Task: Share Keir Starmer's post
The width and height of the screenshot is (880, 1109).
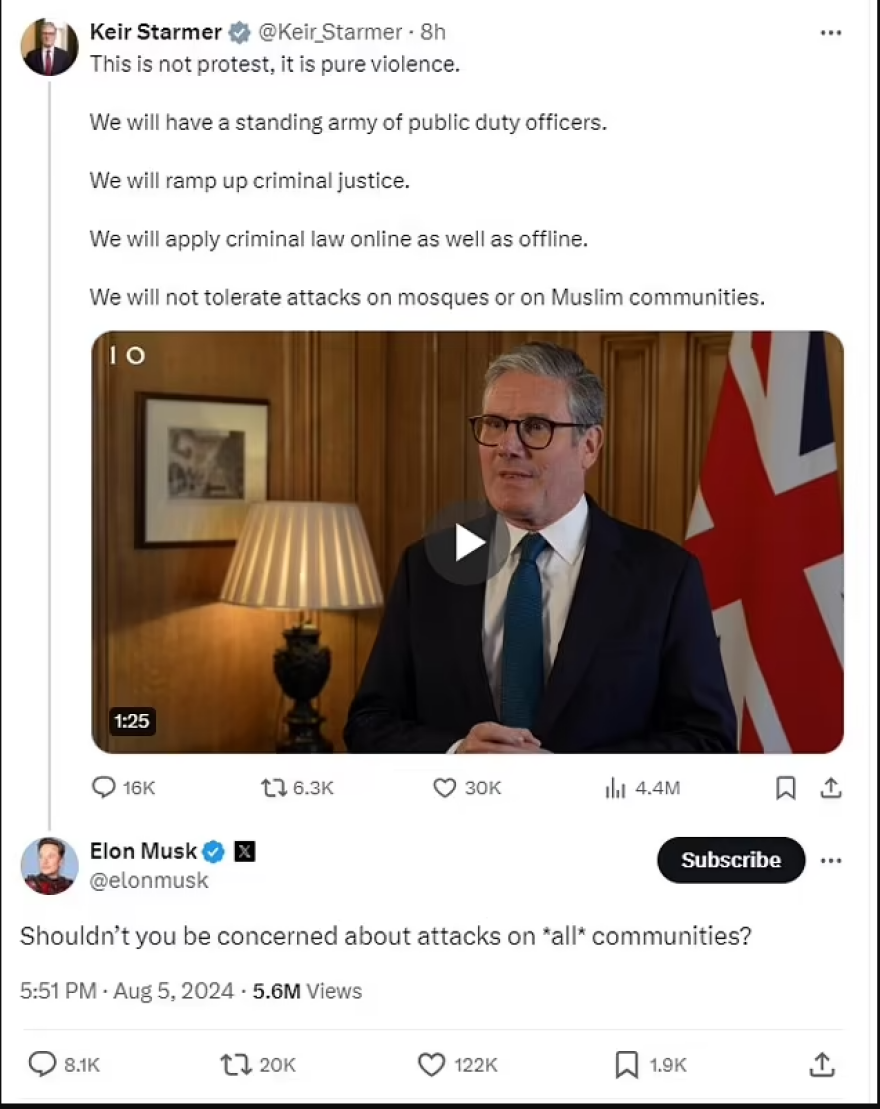Action: tap(830, 788)
